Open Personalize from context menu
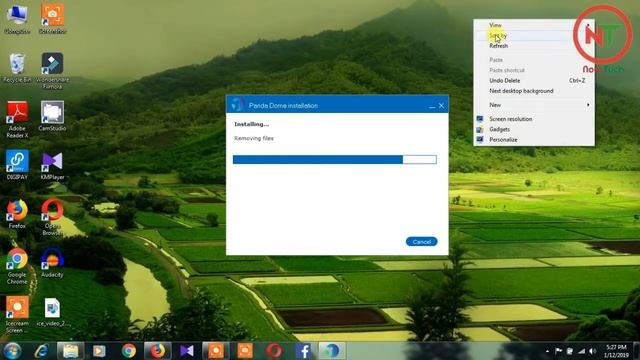The image size is (640, 360). coord(534,140)
